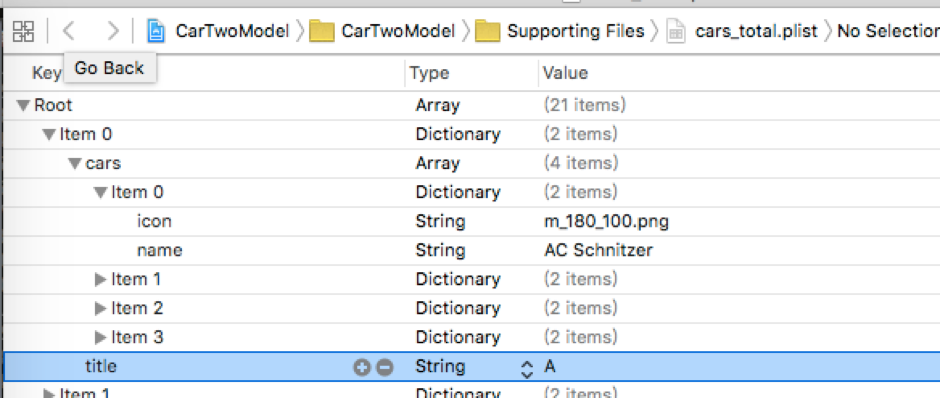Viewport: 940px width, 398px height.
Task: Expand Item 1 under cars
Action: (100, 279)
